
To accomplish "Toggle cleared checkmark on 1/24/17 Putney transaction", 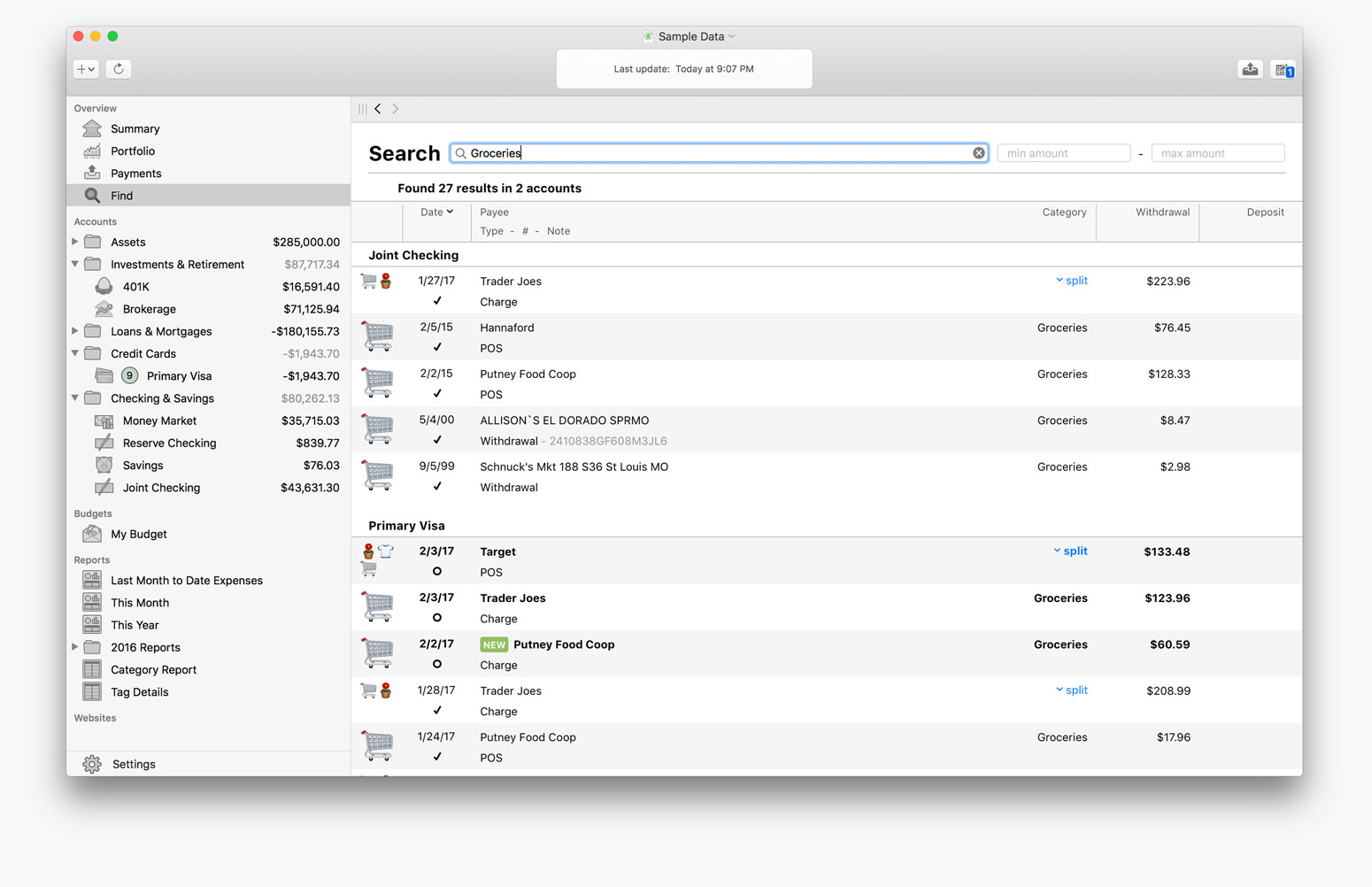I will (x=437, y=757).
